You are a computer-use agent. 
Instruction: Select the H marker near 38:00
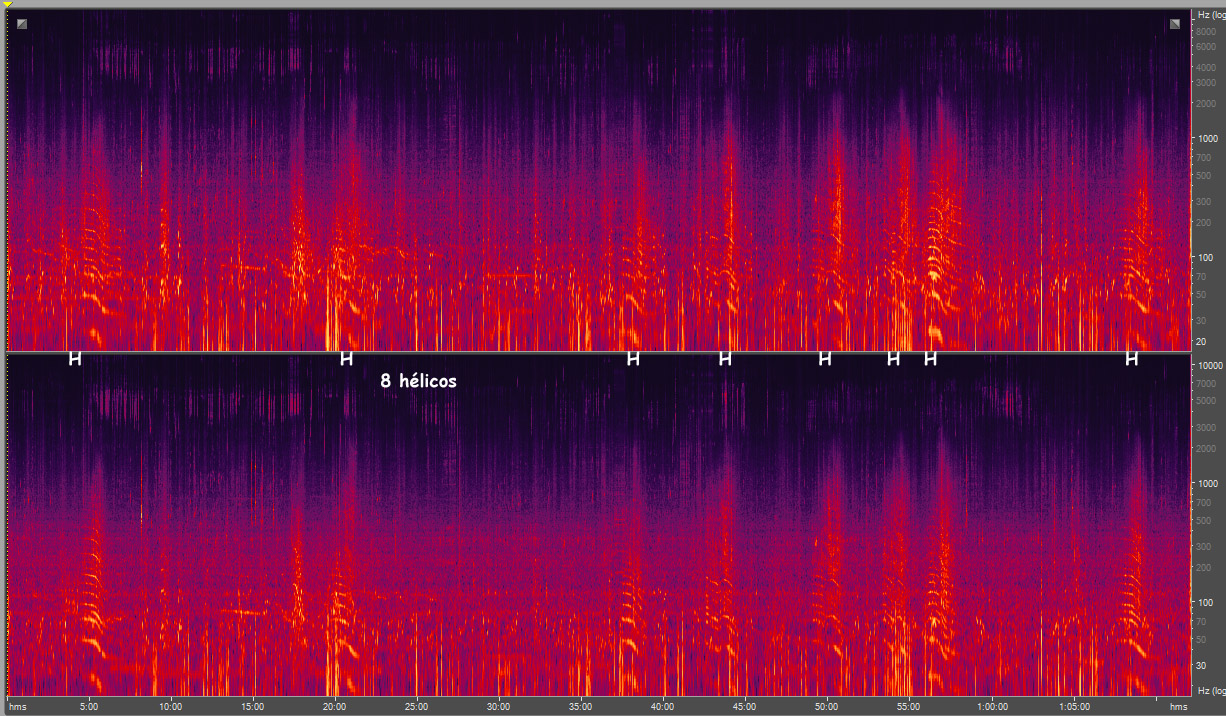pos(632,359)
